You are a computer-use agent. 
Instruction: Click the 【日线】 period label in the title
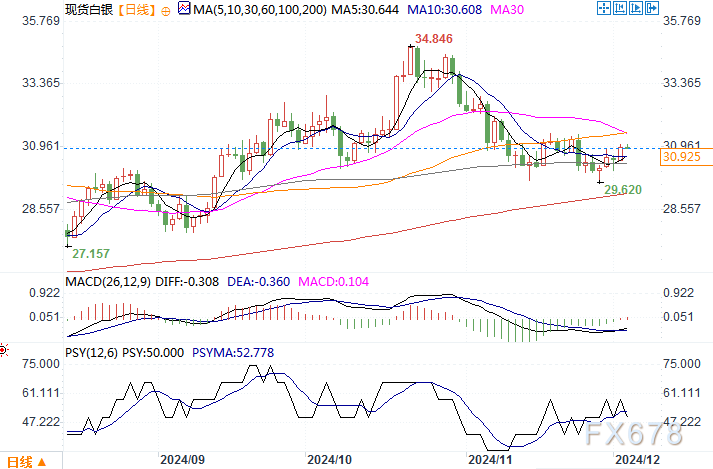137,10
